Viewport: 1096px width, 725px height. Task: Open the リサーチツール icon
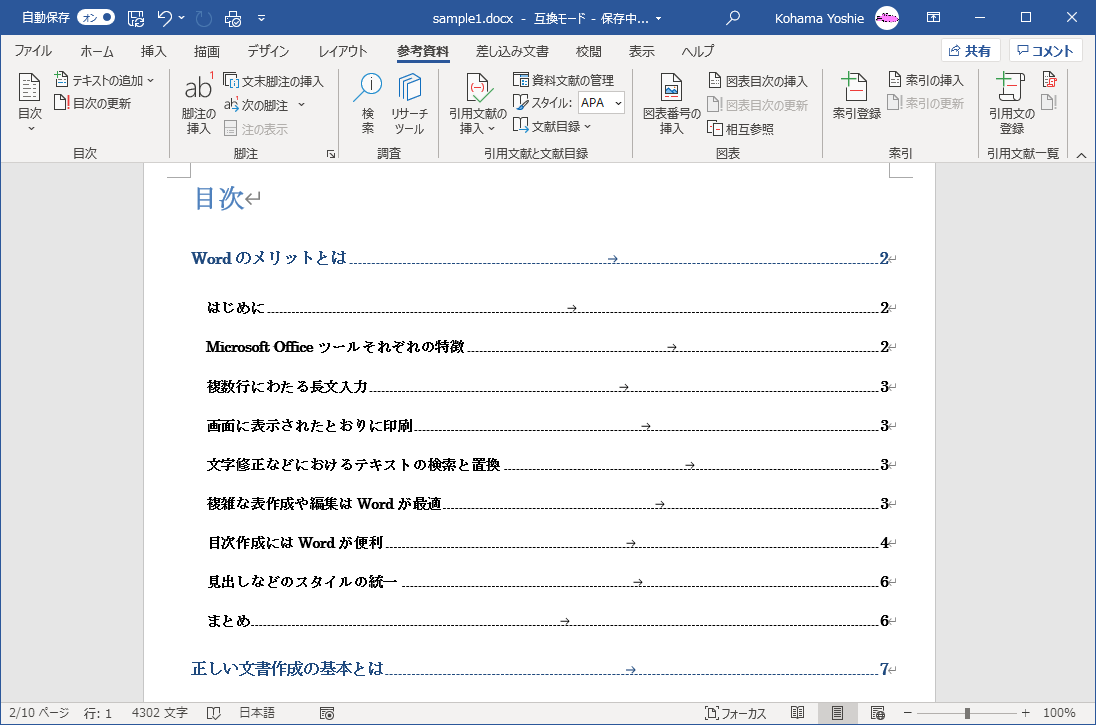[409, 102]
